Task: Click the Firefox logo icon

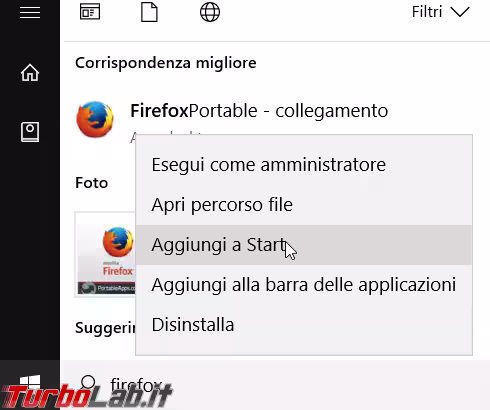Action: pos(95,119)
